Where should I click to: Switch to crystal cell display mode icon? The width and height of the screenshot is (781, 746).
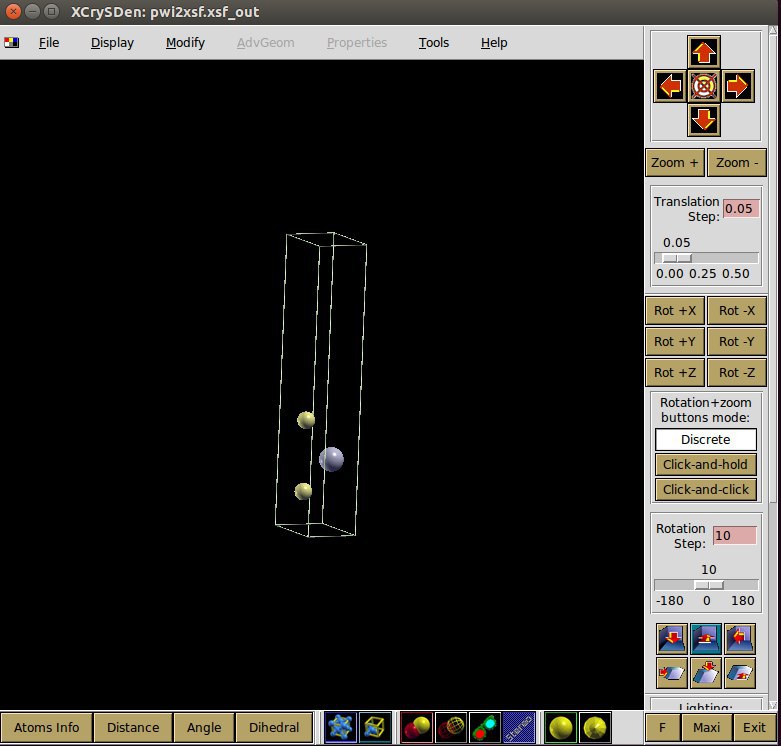pos(340,728)
